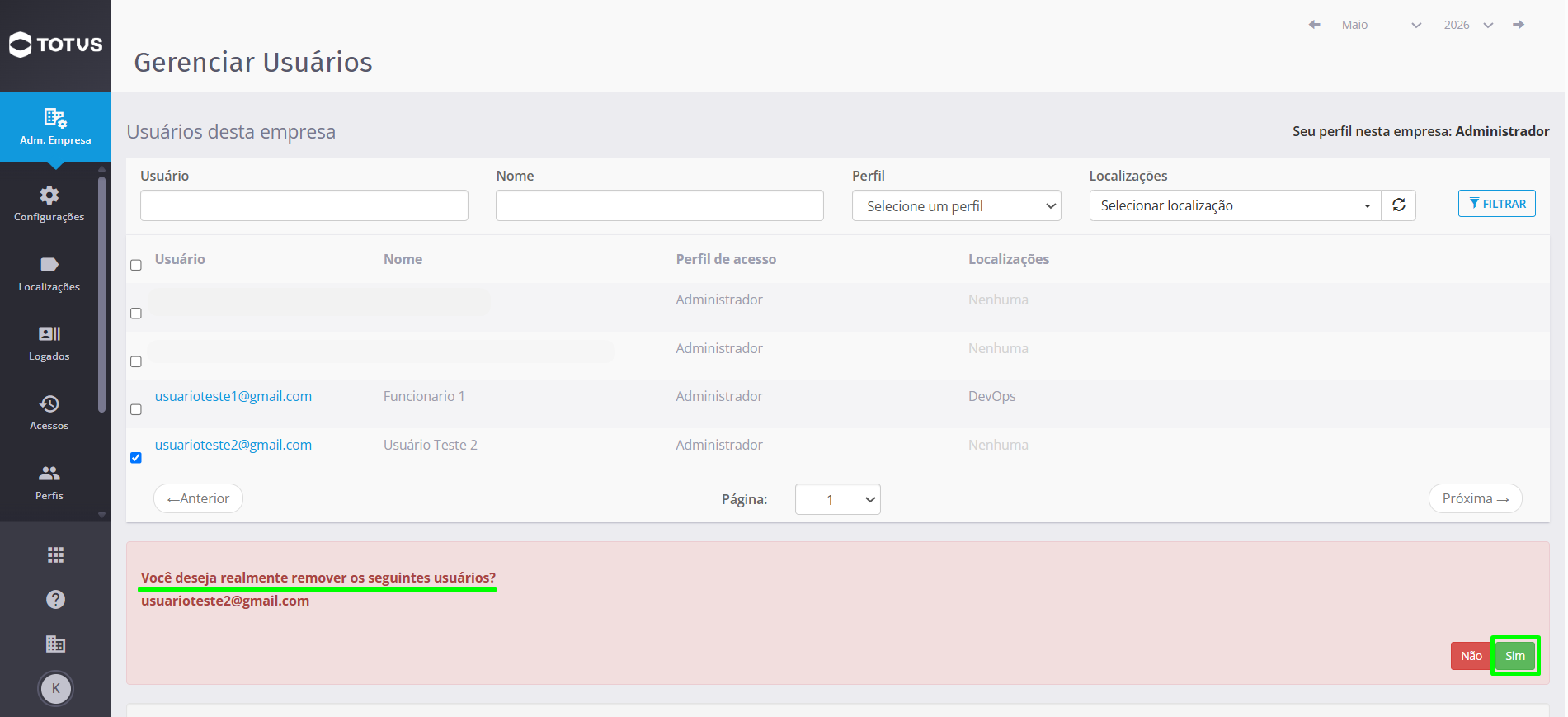Image resolution: width=1568 pixels, height=717 pixels.
Task: Click usuarioteste2@gmail.com in removal warning
Action: pyautogui.click(x=225, y=601)
